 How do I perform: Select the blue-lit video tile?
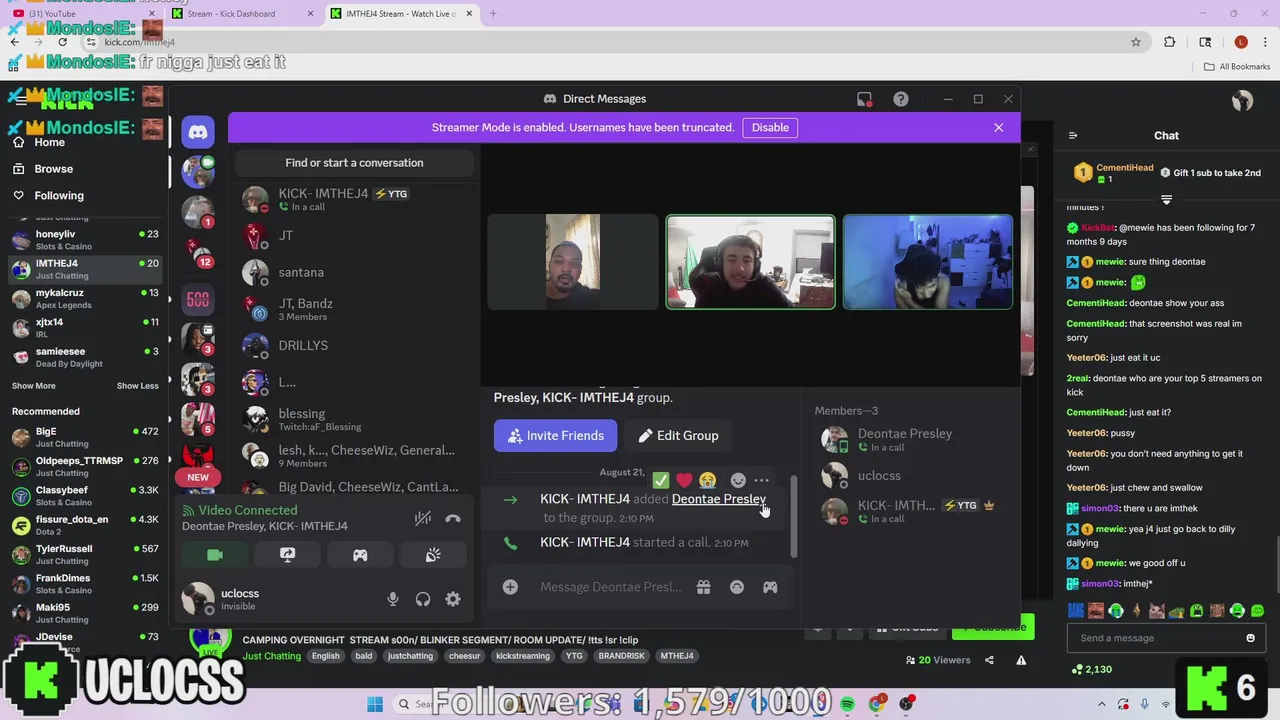927,262
